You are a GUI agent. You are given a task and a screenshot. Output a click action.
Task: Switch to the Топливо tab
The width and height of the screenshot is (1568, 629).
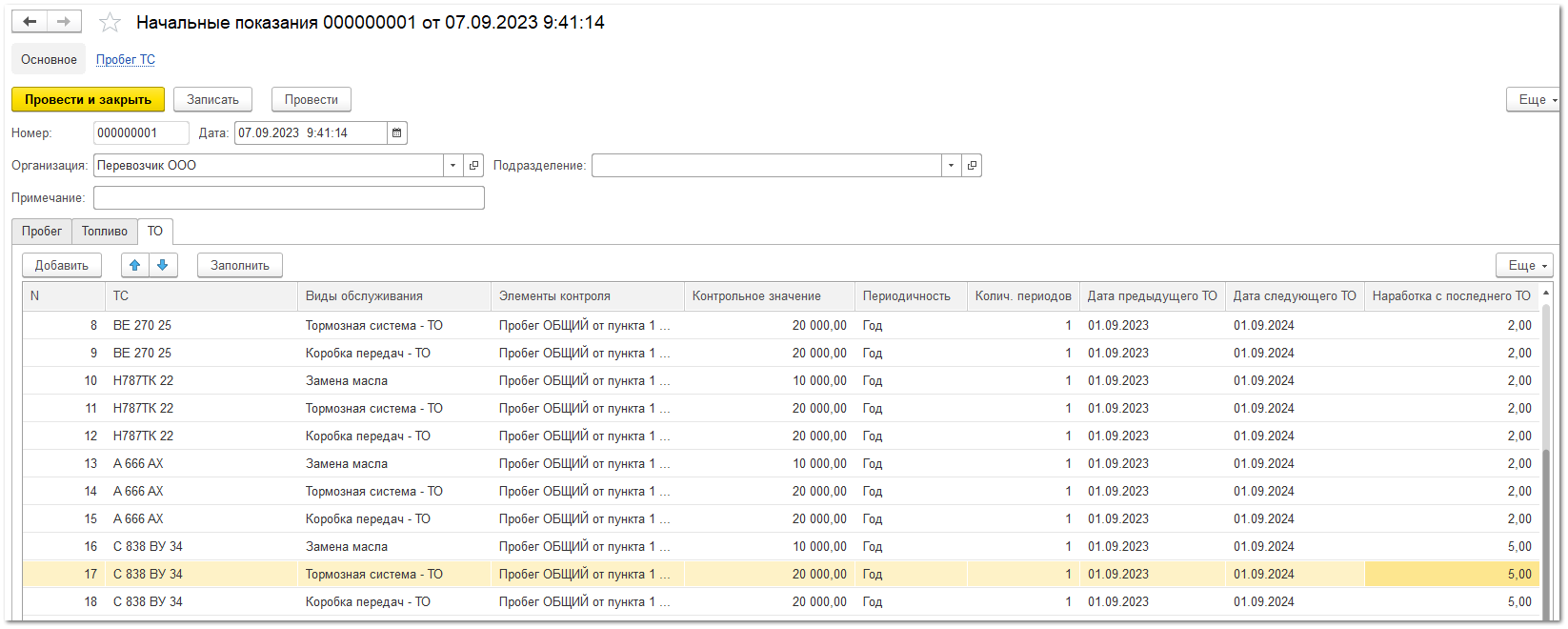coord(105,232)
